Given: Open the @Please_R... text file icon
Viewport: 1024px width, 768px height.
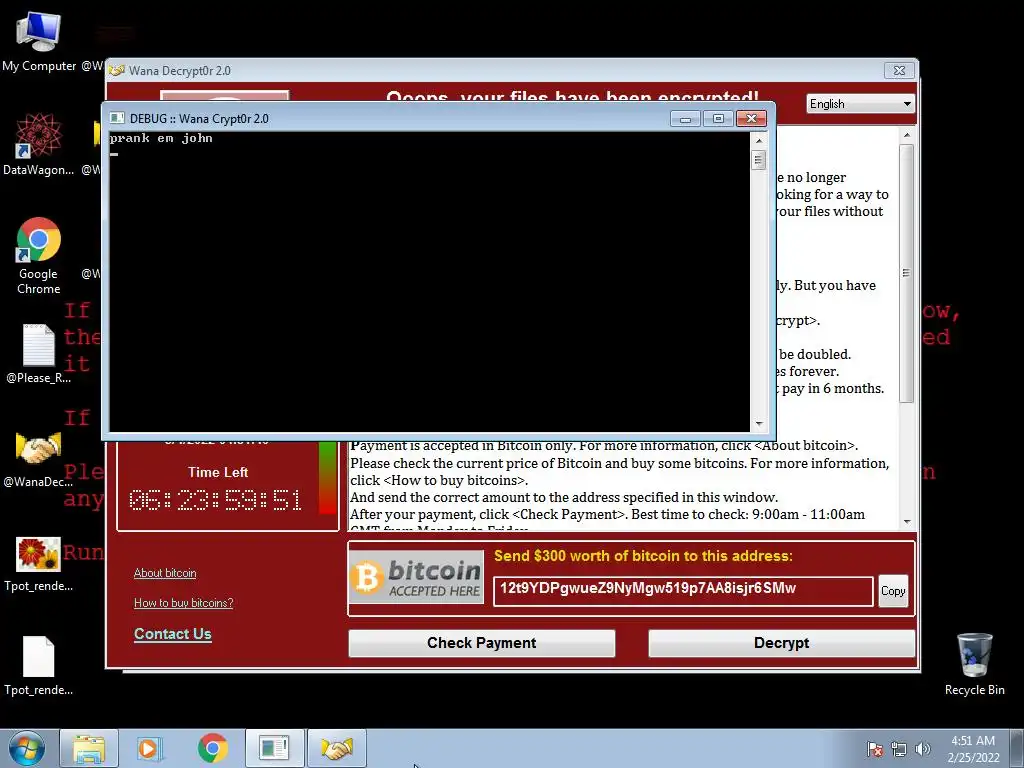Looking at the screenshot, I should tap(38, 354).
